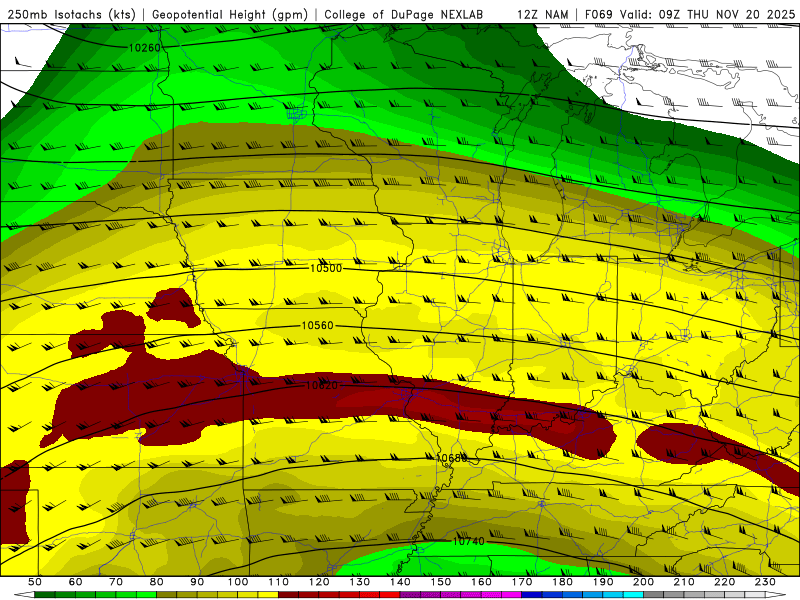Click the 190 tick label on color scale

pos(603,582)
